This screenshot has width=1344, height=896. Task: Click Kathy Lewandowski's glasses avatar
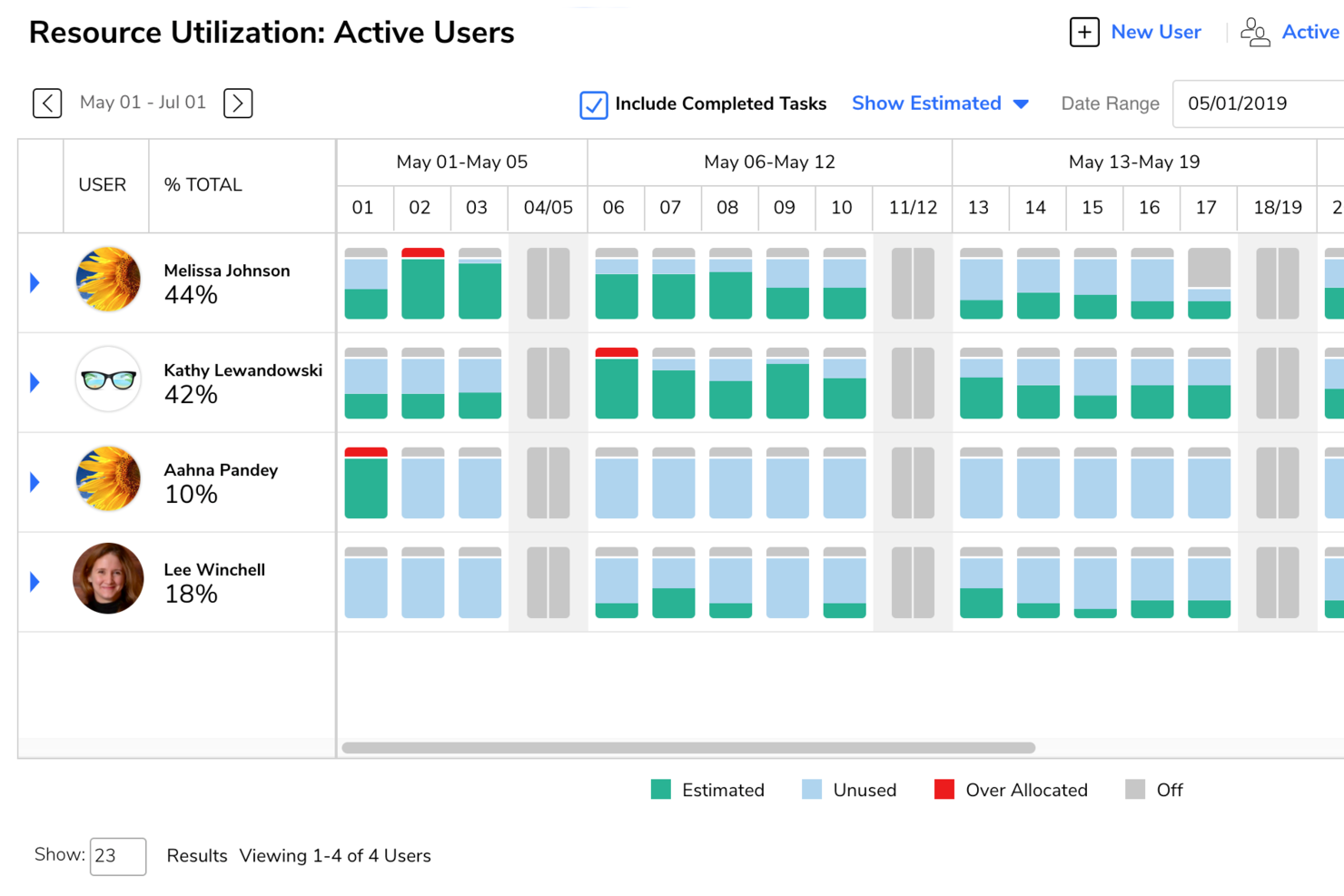[108, 379]
